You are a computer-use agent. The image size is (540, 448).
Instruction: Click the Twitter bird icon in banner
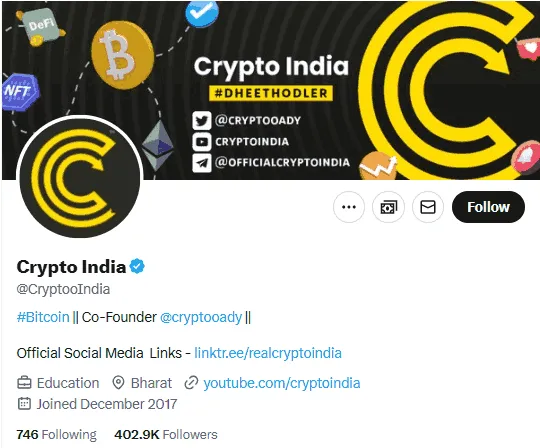click(201, 121)
